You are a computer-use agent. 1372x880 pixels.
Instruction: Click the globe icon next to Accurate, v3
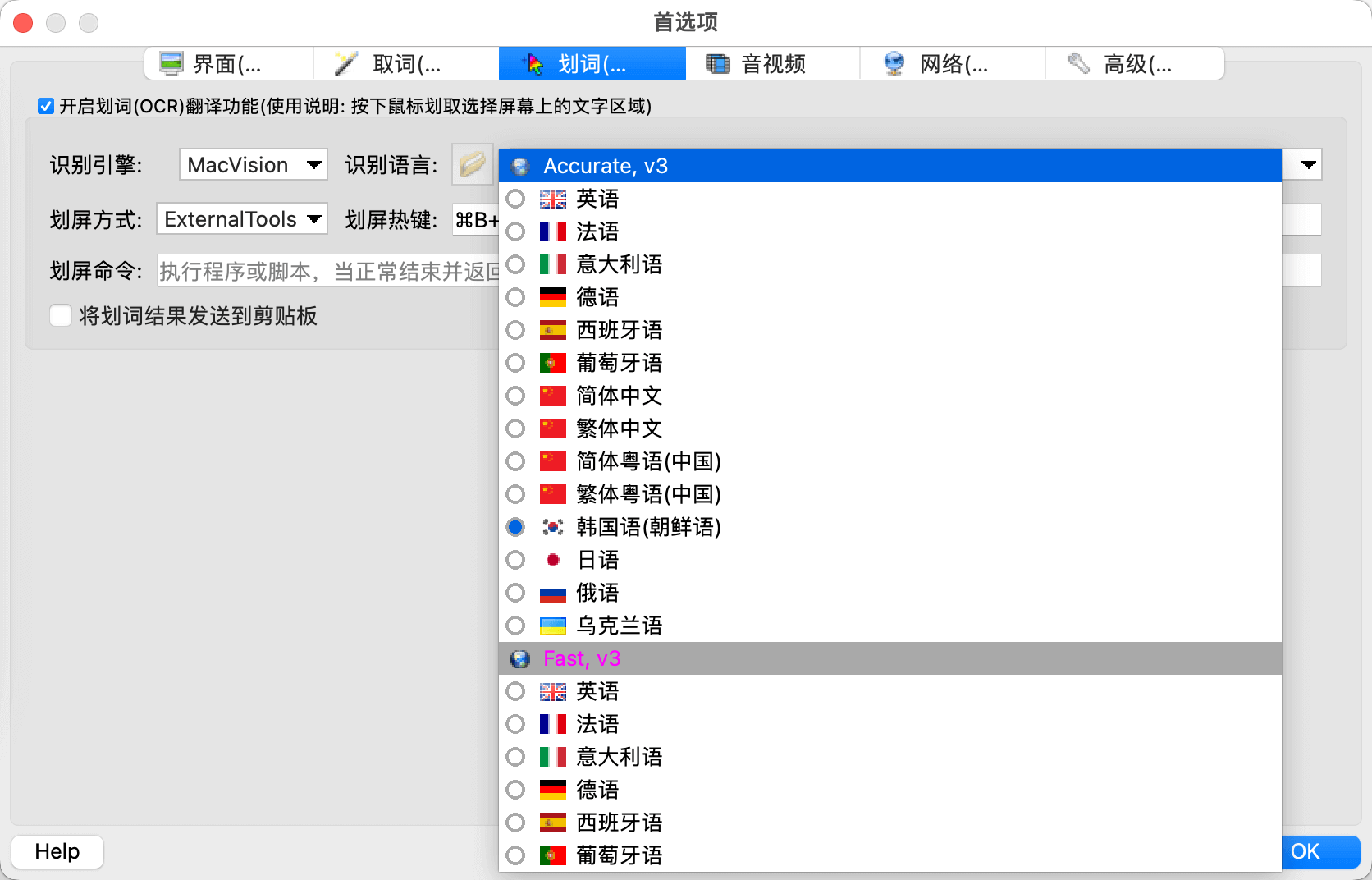pyautogui.click(x=519, y=165)
